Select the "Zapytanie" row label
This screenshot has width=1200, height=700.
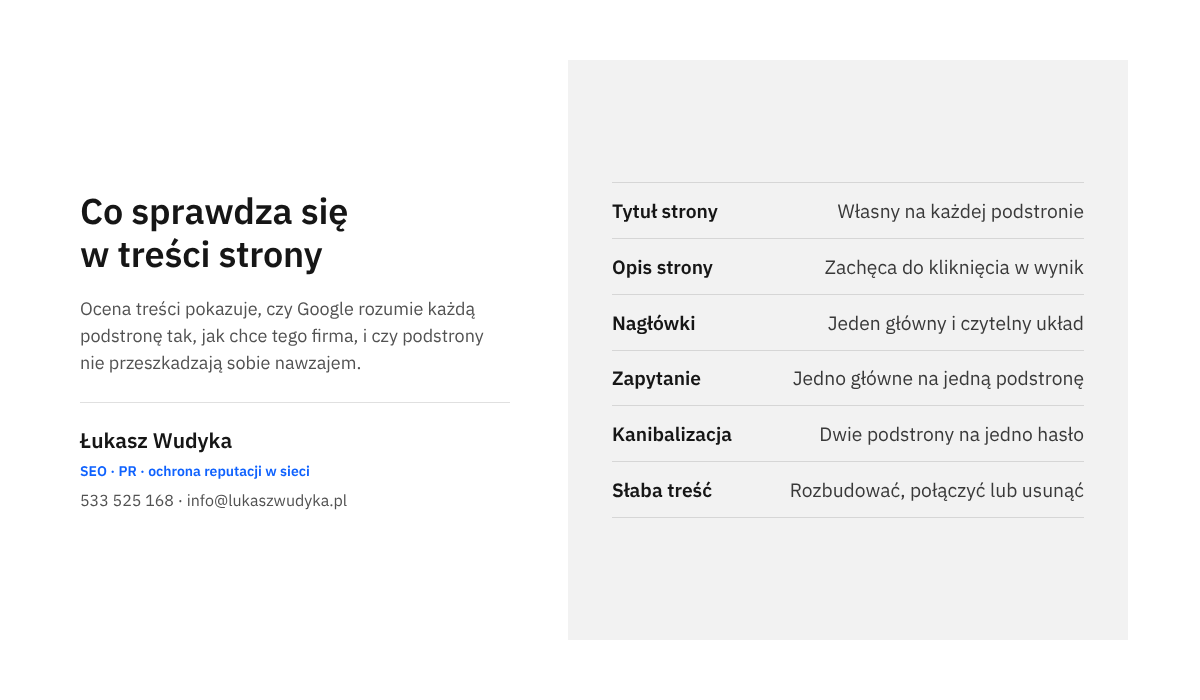(x=656, y=379)
